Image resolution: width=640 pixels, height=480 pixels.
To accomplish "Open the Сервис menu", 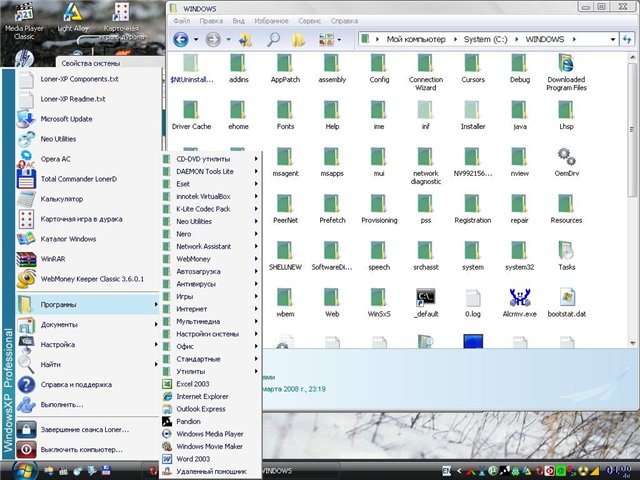I will 309,21.
